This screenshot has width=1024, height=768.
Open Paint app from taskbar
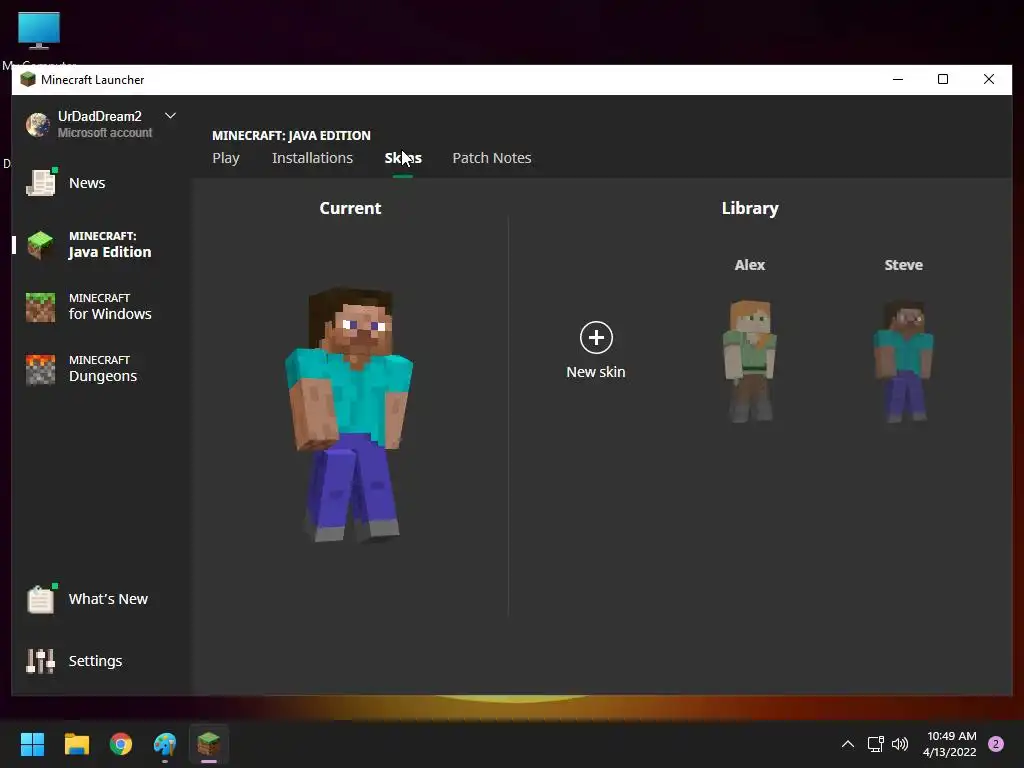pos(165,744)
